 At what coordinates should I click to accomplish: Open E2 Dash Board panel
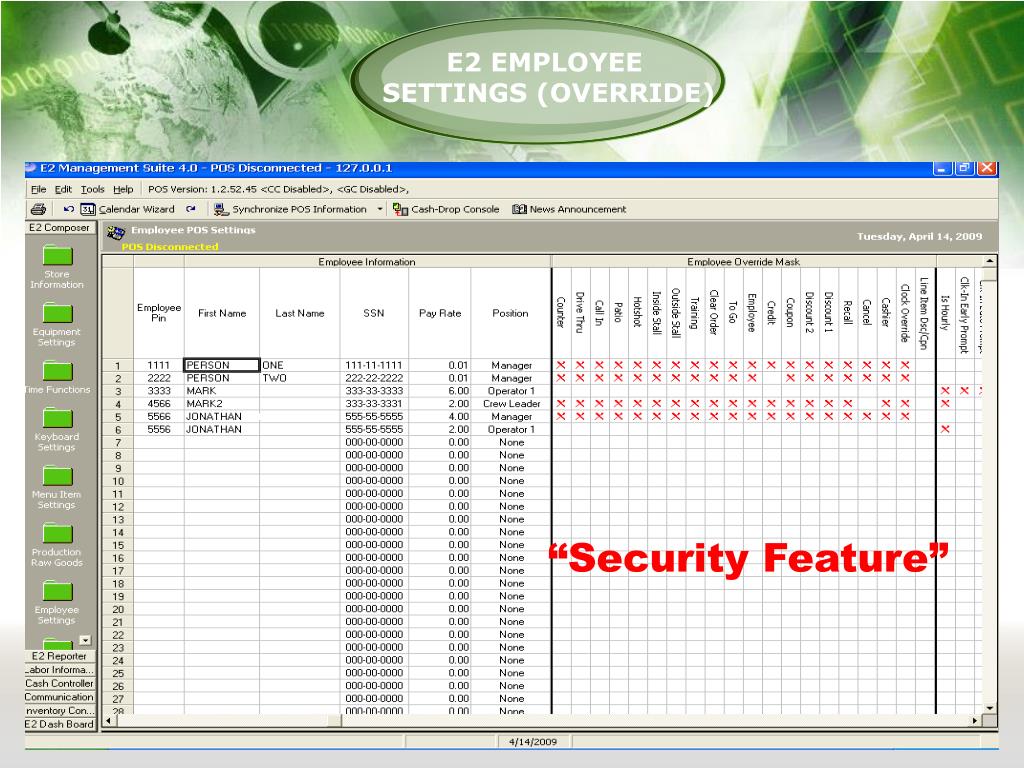[59, 724]
